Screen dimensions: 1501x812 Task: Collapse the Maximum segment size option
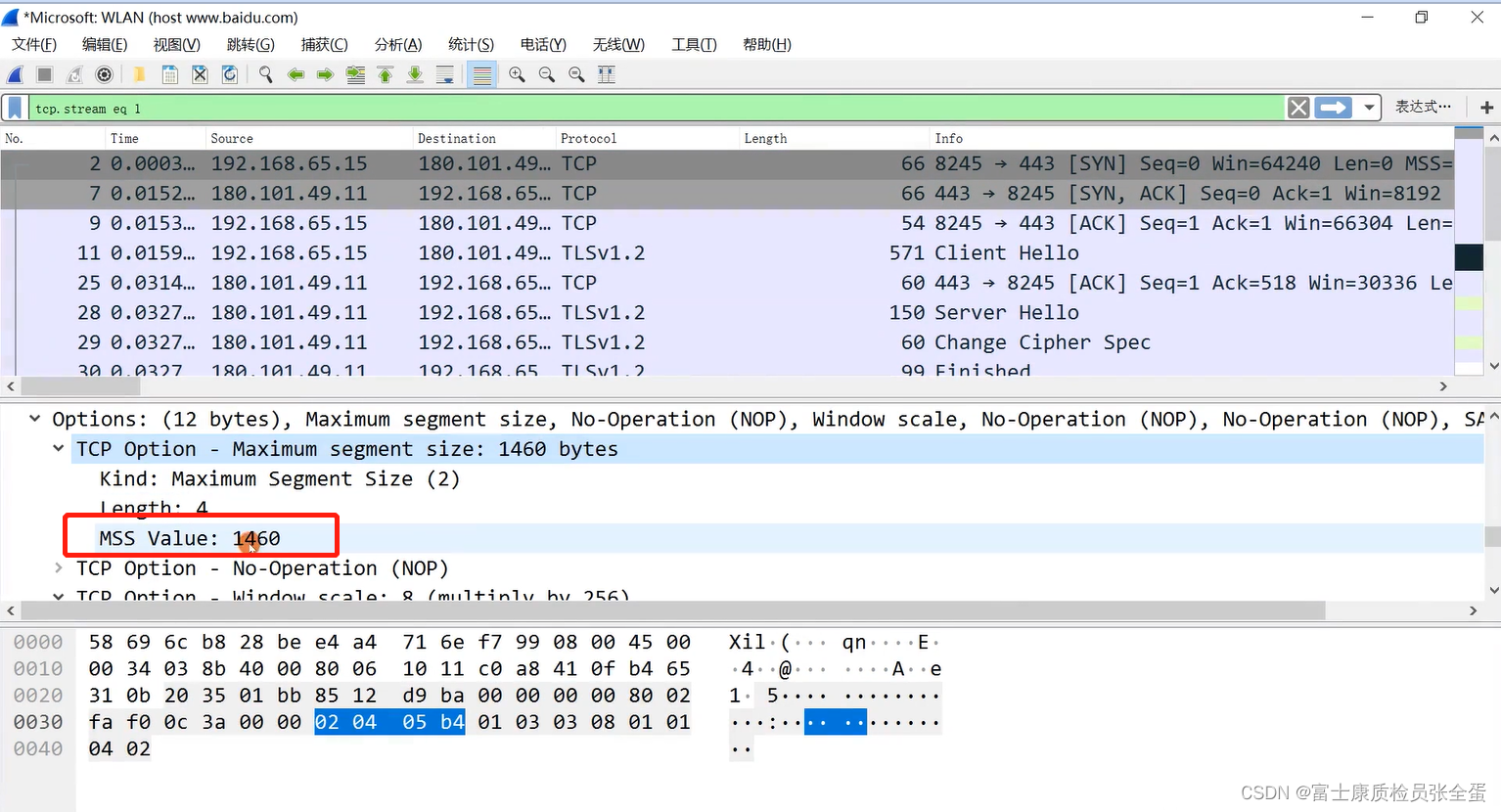point(59,449)
